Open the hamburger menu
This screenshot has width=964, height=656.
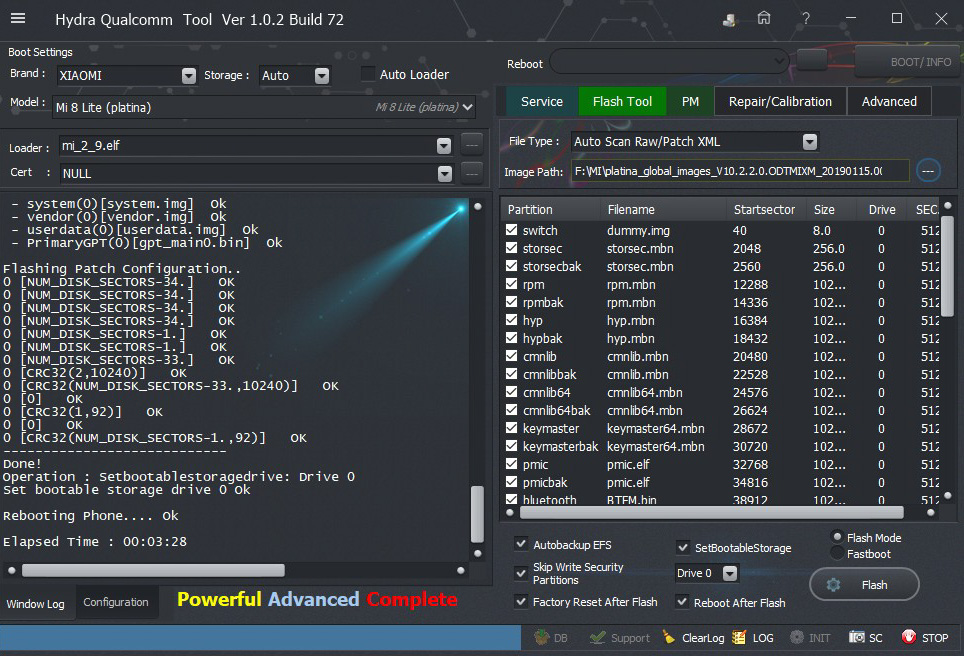[x=18, y=18]
